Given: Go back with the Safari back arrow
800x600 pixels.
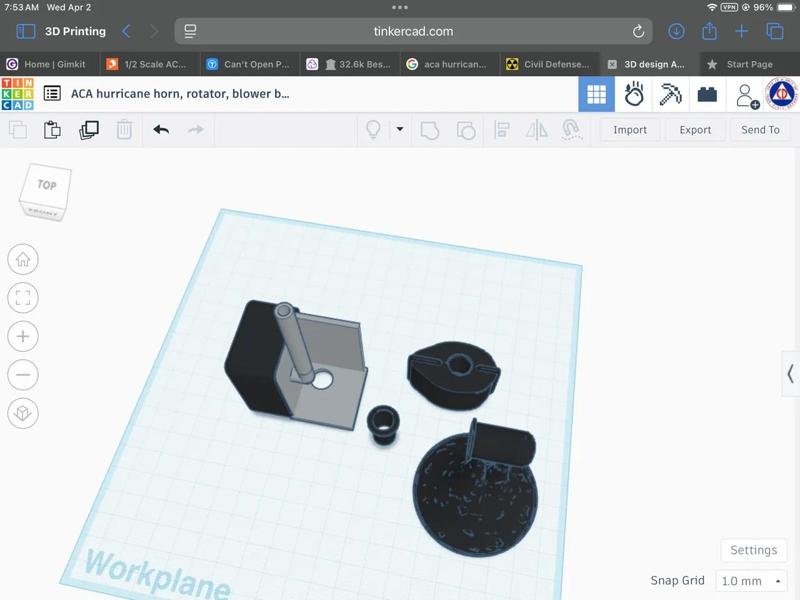Looking at the screenshot, I should click(x=126, y=32).
